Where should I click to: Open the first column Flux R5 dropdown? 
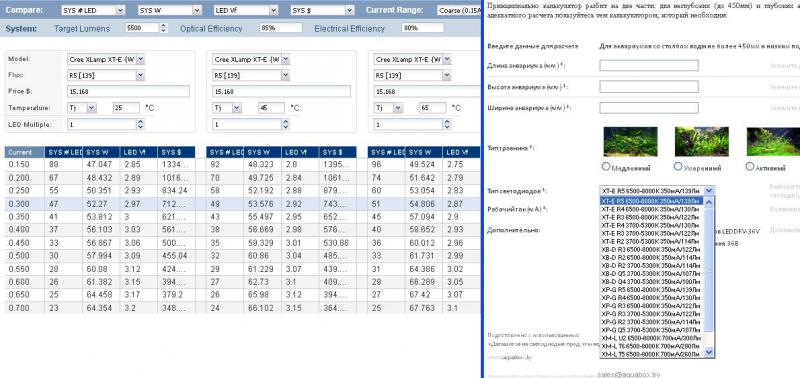tap(106, 75)
